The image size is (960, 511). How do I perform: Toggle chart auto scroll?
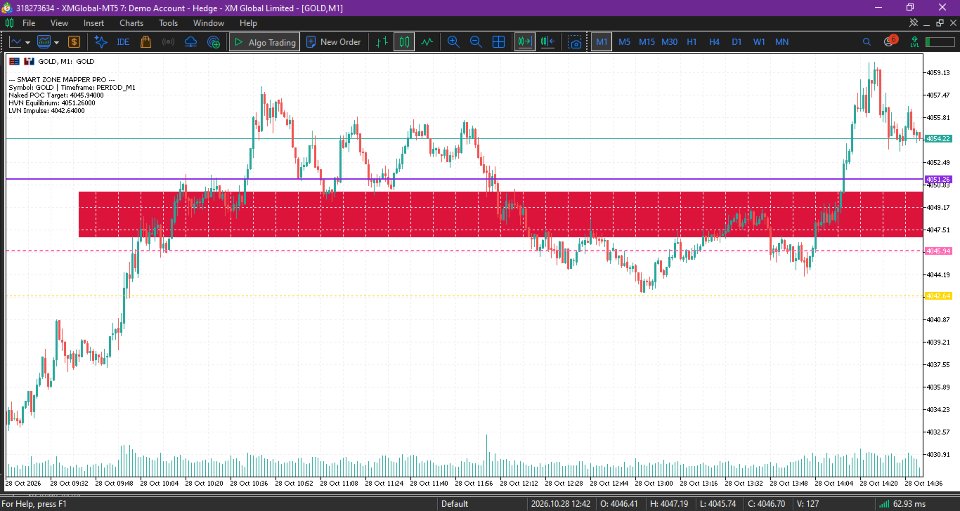(x=525, y=42)
